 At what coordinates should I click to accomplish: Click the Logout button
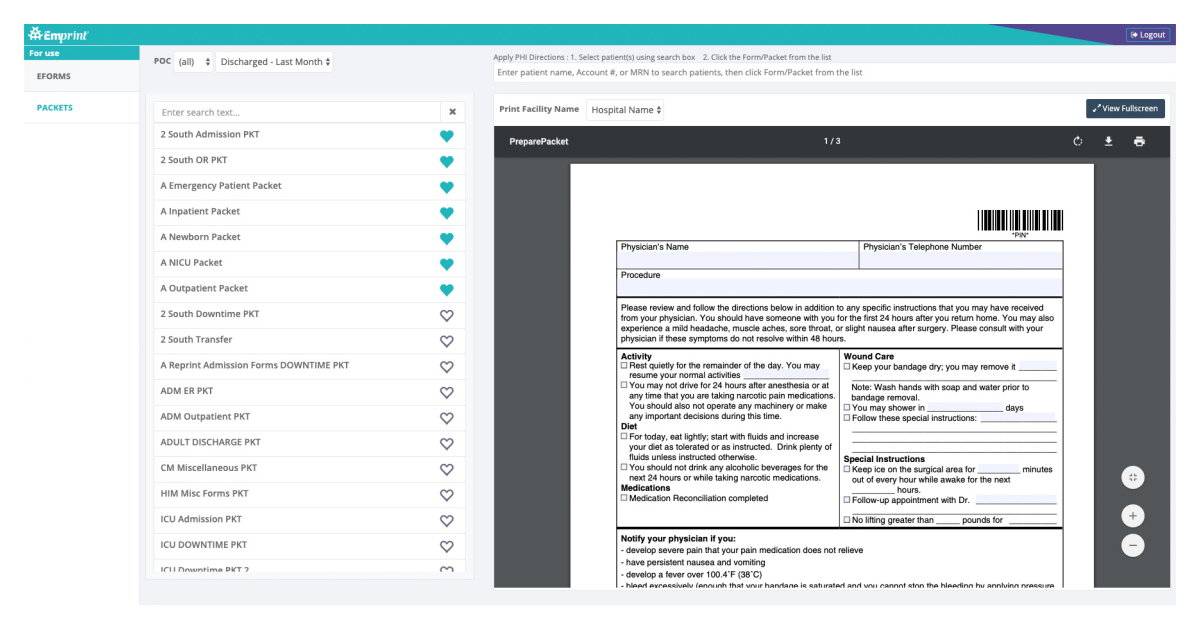(1147, 33)
